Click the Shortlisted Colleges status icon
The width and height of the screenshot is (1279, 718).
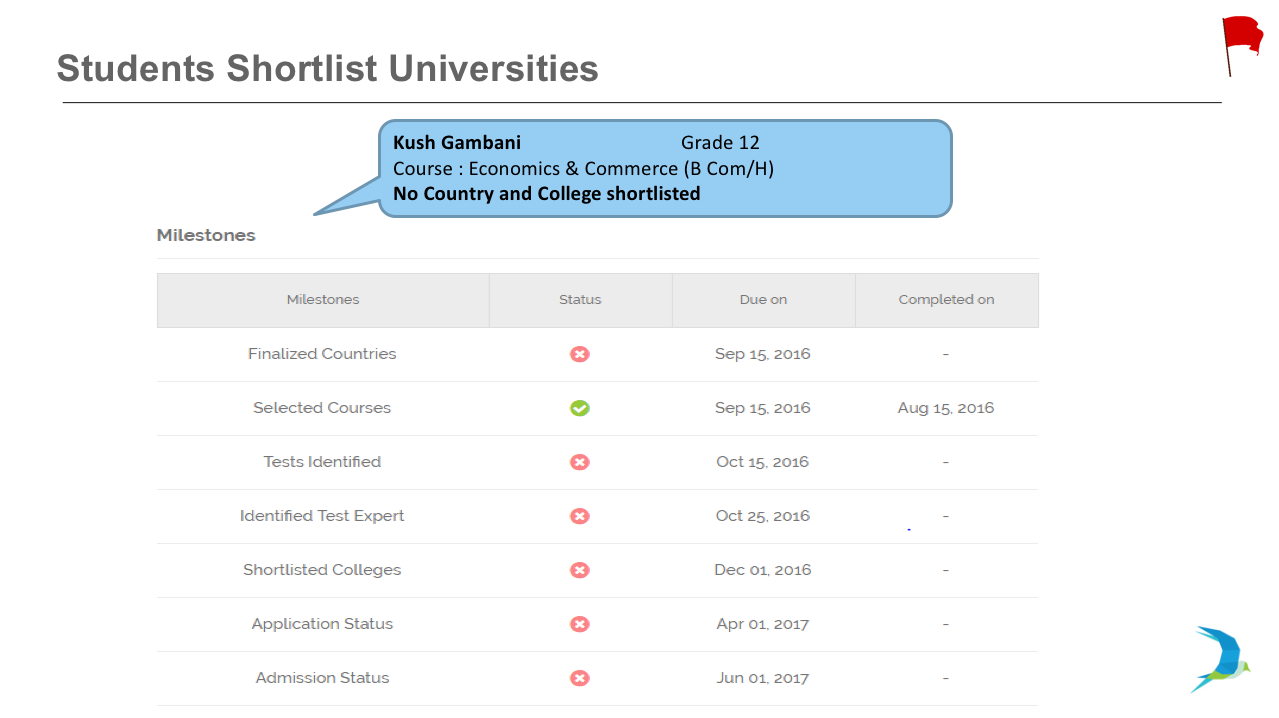(x=580, y=570)
